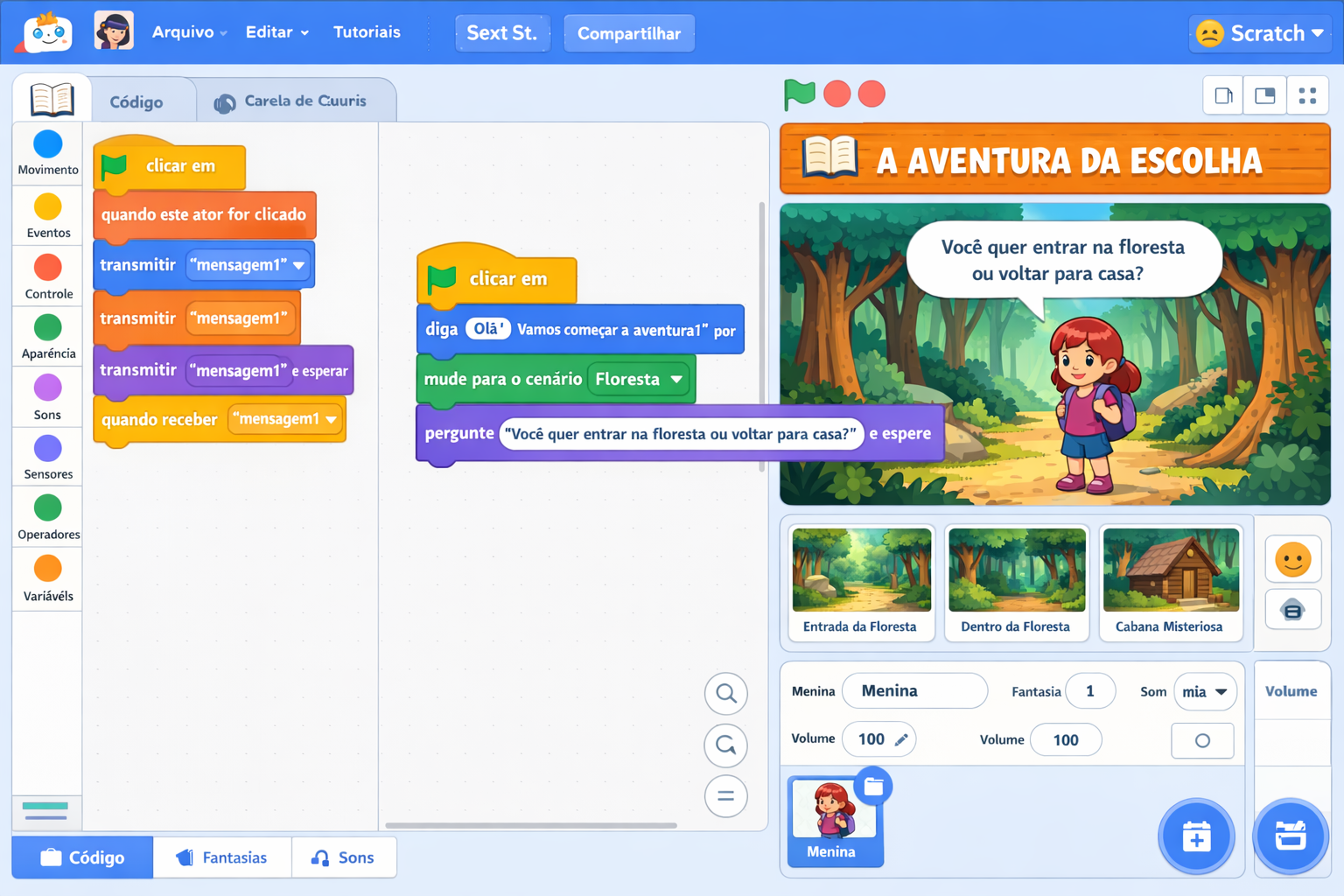Viewport: 1344px width, 896px height.
Task: Open the mia sound dropdown
Action: tap(1205, 691)
